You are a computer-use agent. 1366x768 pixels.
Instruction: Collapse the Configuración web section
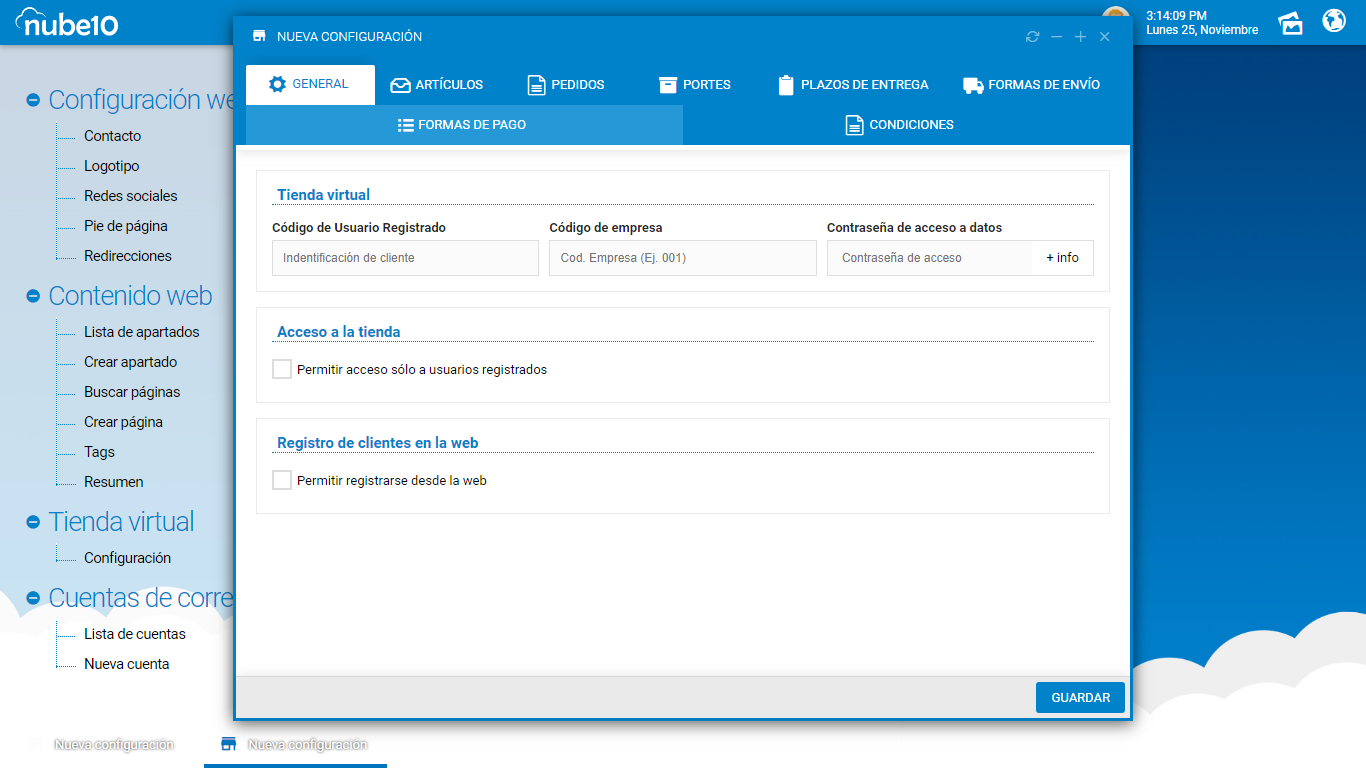(x=33, y=100)
